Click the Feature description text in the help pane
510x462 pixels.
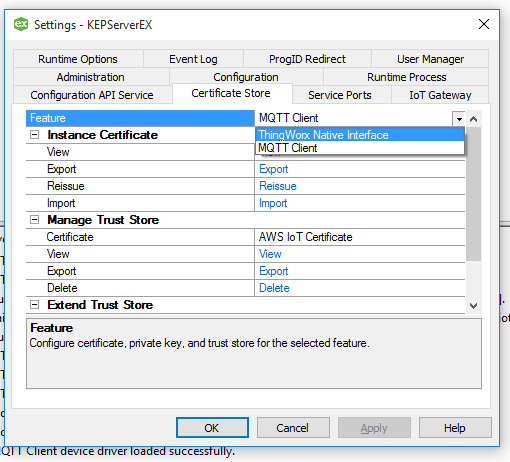[x=199, y=343]
